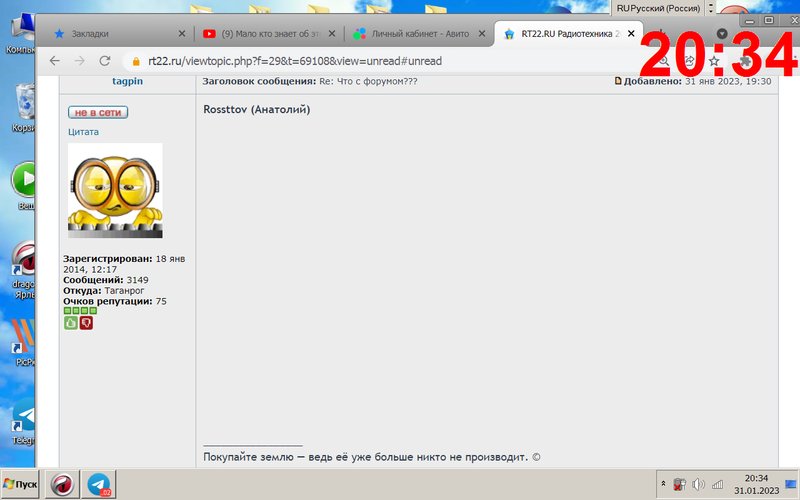
Task: Click the thumbs-up reputation icon for tagpin
Action: tap(71, 323)
